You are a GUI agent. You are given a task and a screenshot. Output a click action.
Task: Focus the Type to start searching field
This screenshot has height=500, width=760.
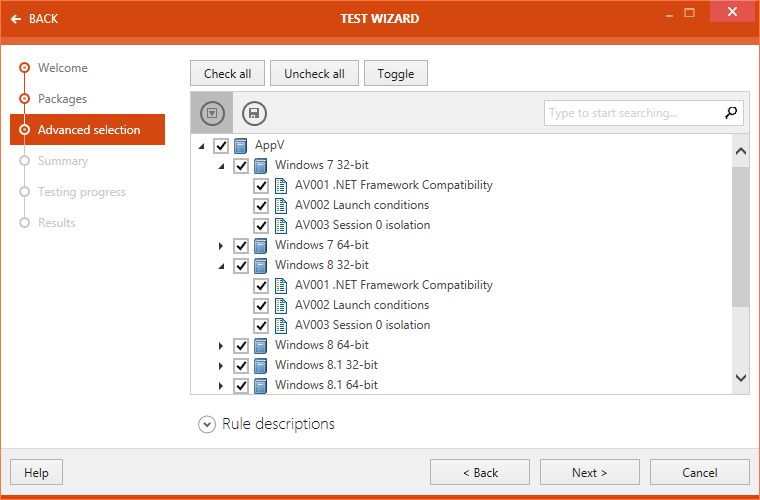[630, 113]
